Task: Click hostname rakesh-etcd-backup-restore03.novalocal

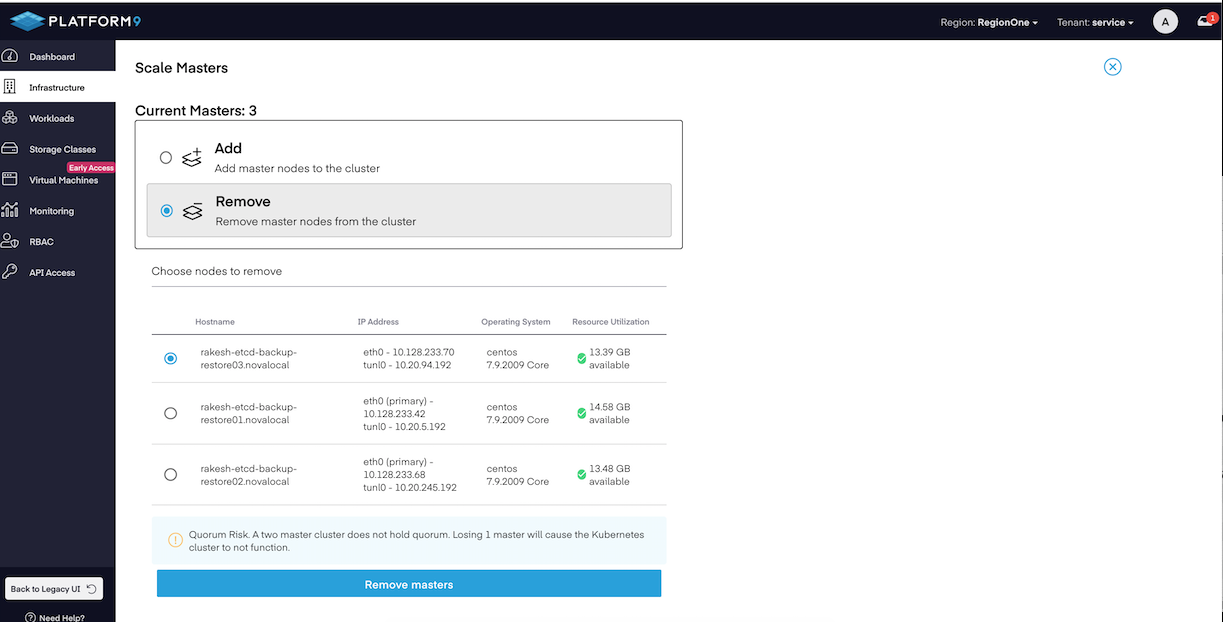Action: [x=249, y=358]
